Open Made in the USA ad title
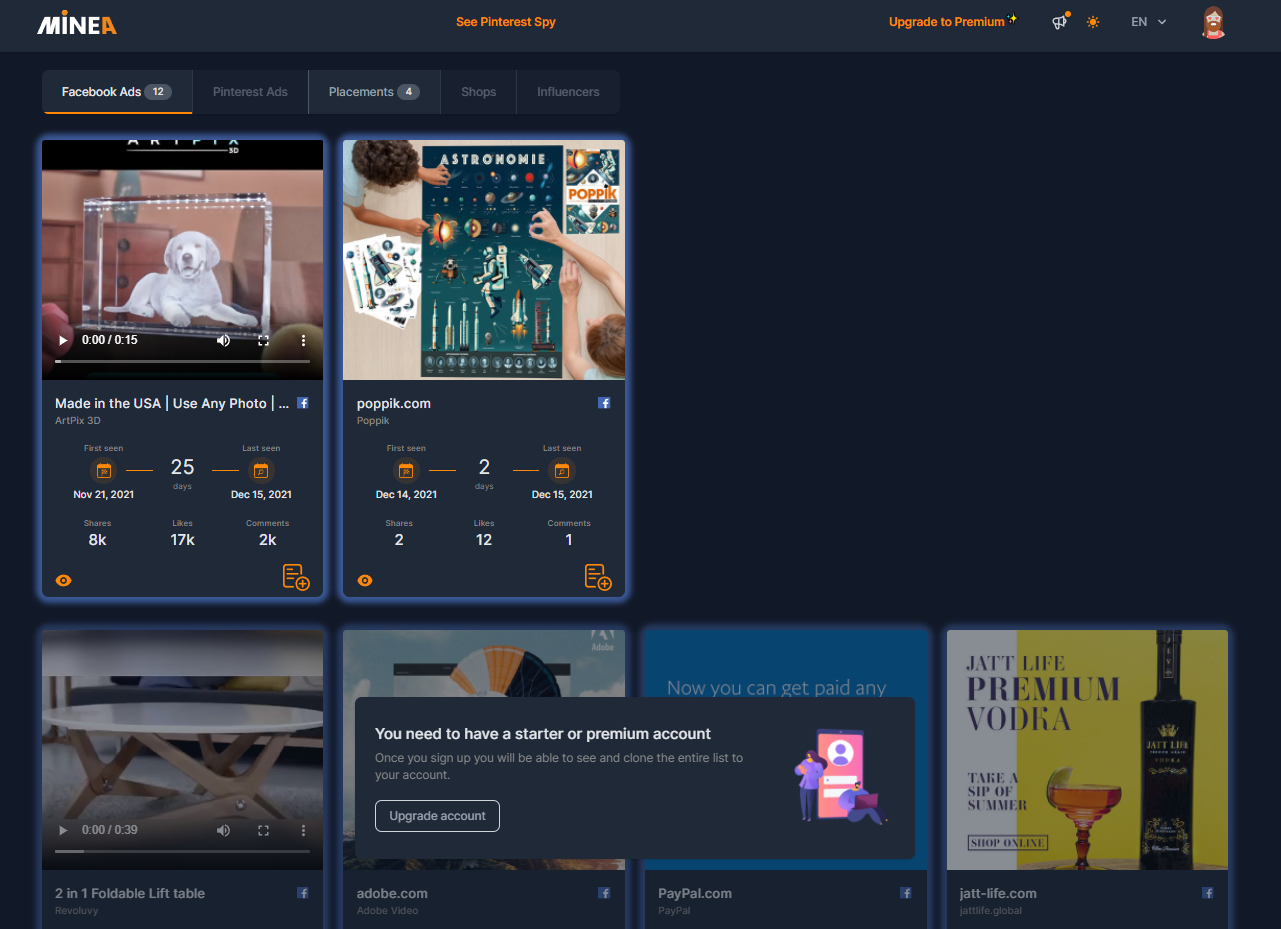Viewport: 1281px width, 929px height. point(172,403)
